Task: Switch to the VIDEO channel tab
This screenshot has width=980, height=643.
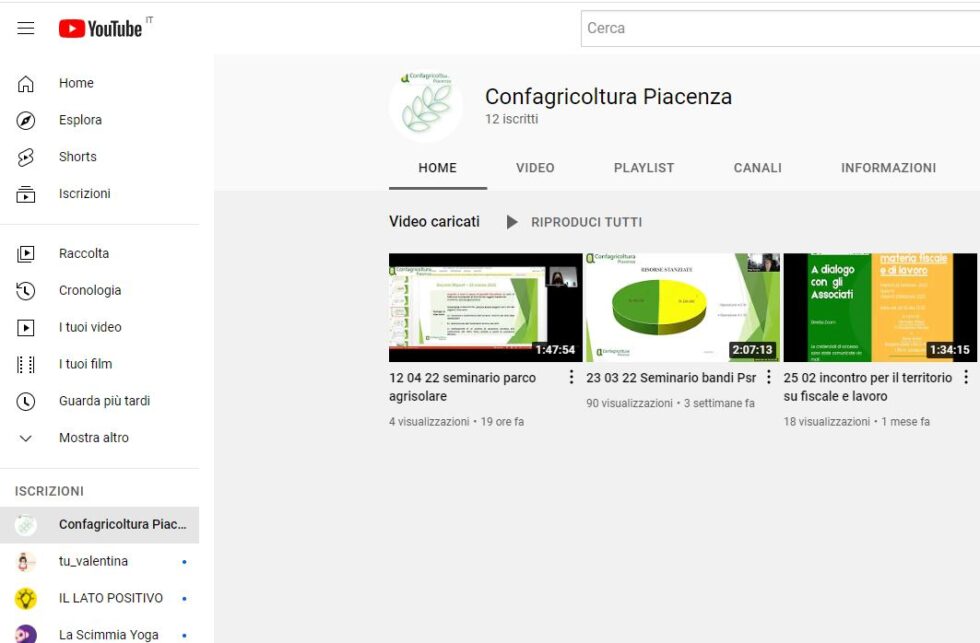Action: point(535,168)
